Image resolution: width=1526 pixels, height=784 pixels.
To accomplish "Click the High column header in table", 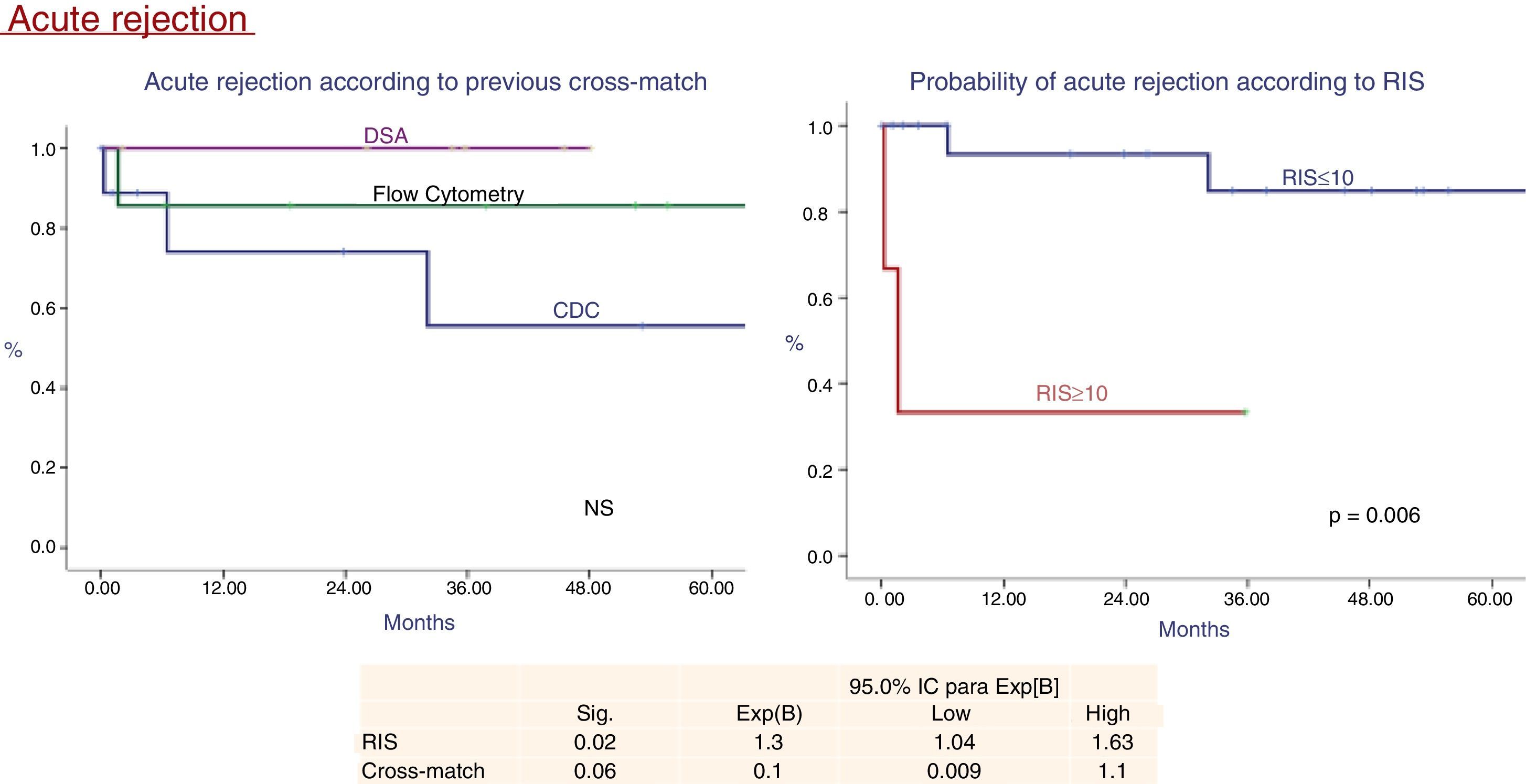I will [1107, 714].
